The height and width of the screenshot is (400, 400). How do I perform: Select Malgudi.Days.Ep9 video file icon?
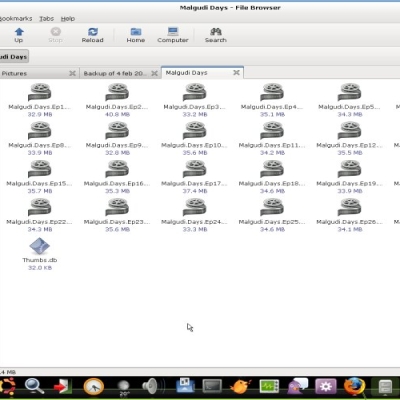tap(117, 131)
